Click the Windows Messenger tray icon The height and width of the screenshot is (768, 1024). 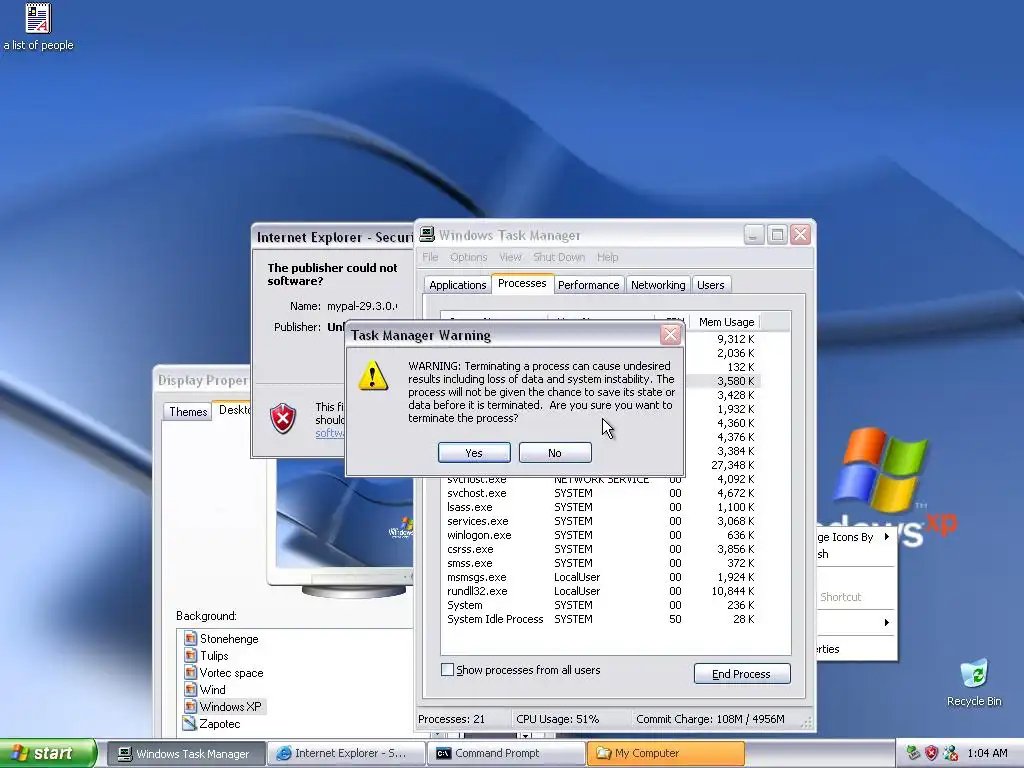[950, 753]
